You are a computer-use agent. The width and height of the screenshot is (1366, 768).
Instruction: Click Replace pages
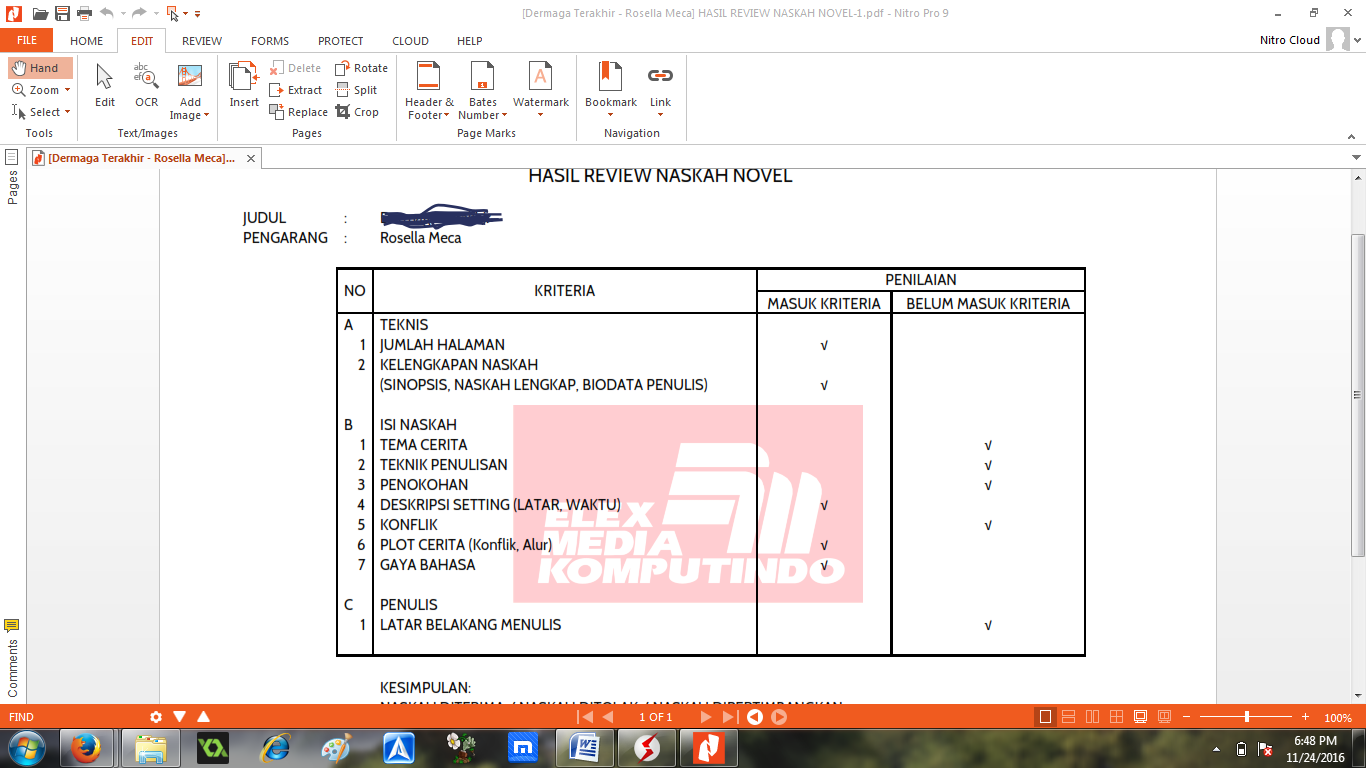298,112
